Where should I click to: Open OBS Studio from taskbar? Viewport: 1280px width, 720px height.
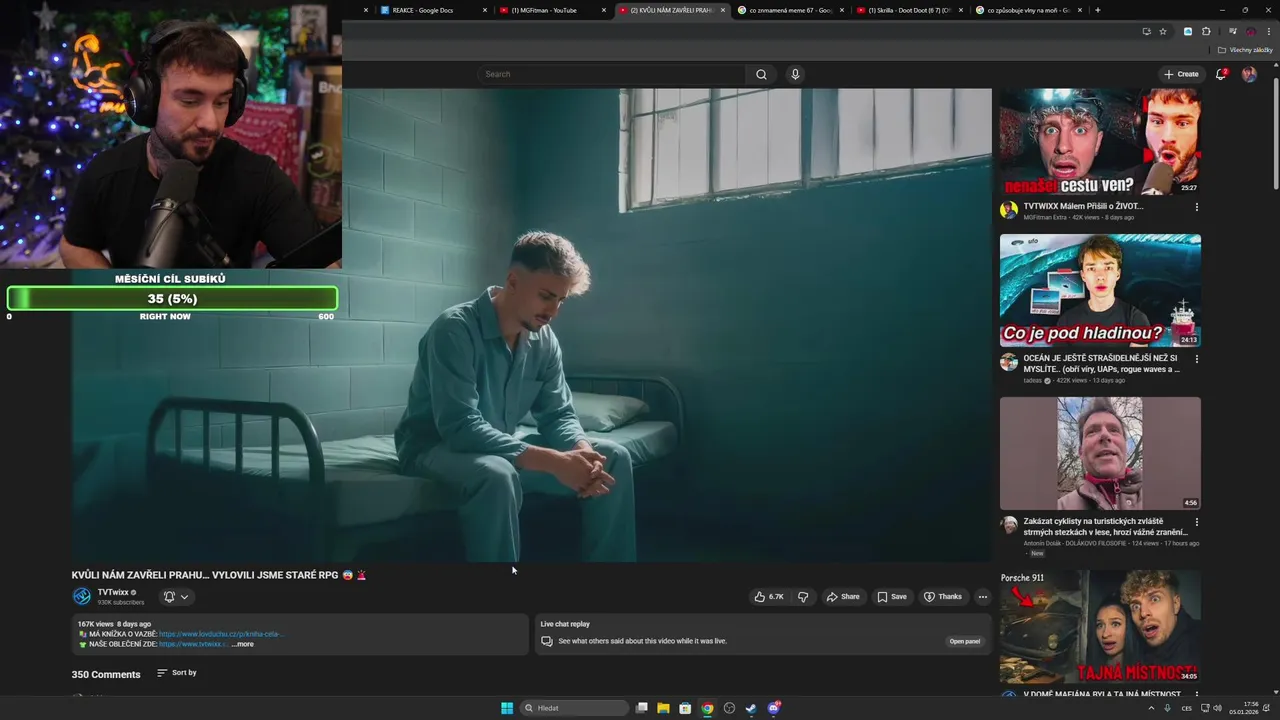(x=729, y=708)
